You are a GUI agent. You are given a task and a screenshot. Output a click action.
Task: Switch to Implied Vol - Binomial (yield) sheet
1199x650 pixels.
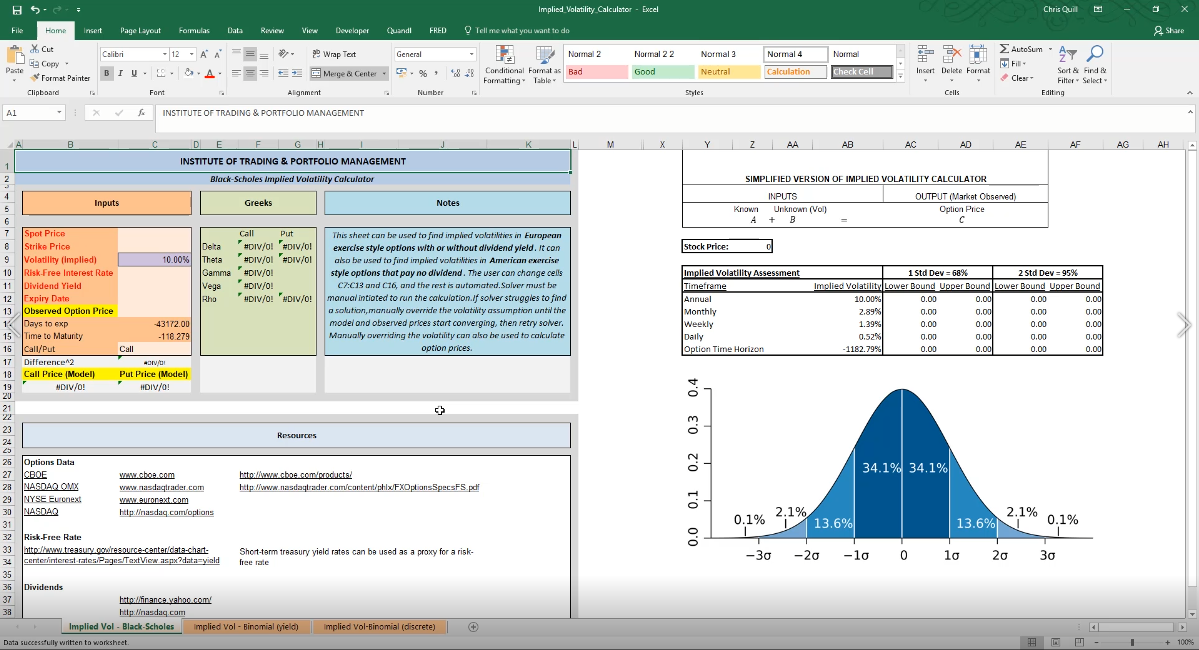tap(246, 627)
